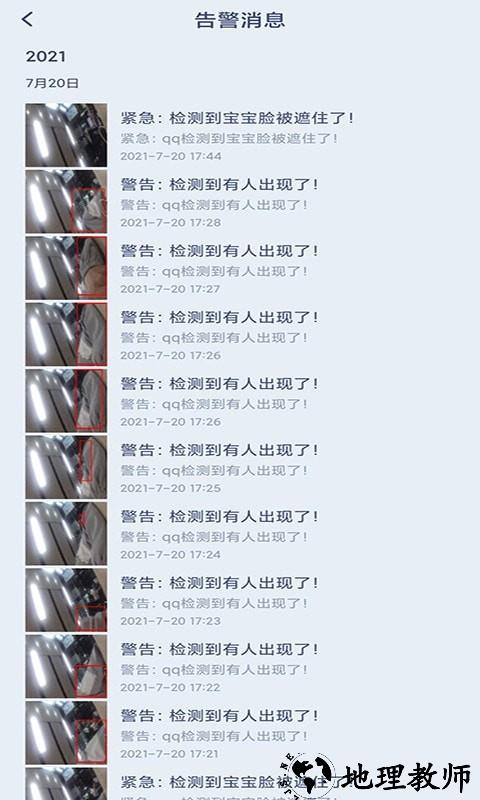View snapshot thumbnail from 17:27 alert
Screen dimensions: 480x800
[66, 268]
